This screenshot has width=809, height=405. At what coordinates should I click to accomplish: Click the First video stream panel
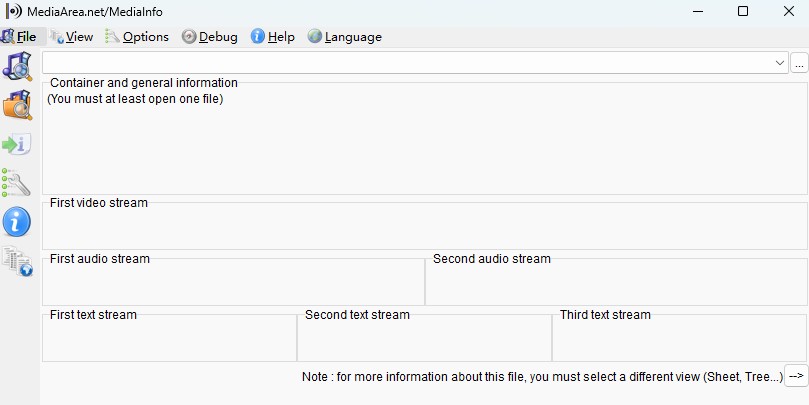point(424,227)
